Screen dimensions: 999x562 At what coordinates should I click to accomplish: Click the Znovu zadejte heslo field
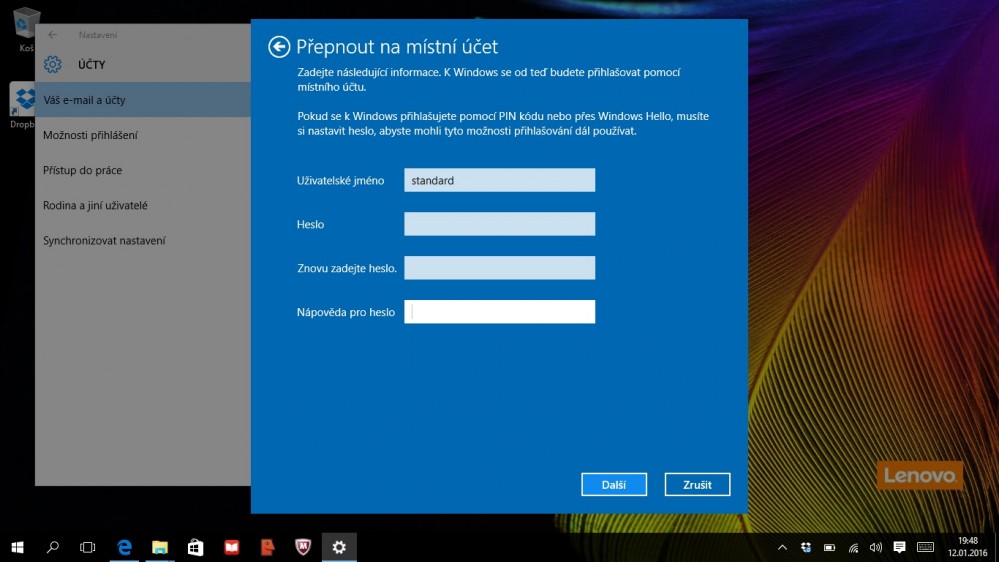(x=499, y=268)
